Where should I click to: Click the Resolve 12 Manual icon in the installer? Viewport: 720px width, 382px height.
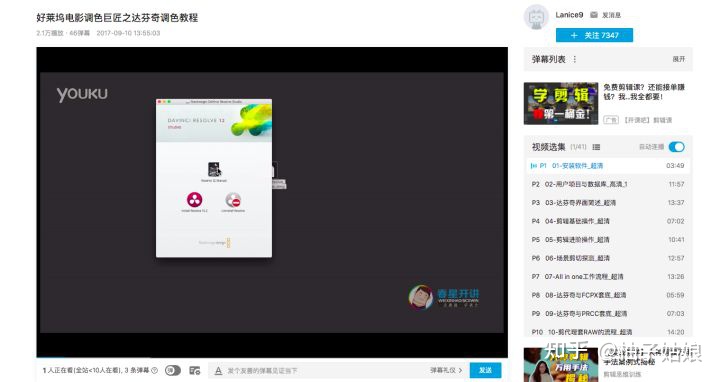(x=214, y=169)
